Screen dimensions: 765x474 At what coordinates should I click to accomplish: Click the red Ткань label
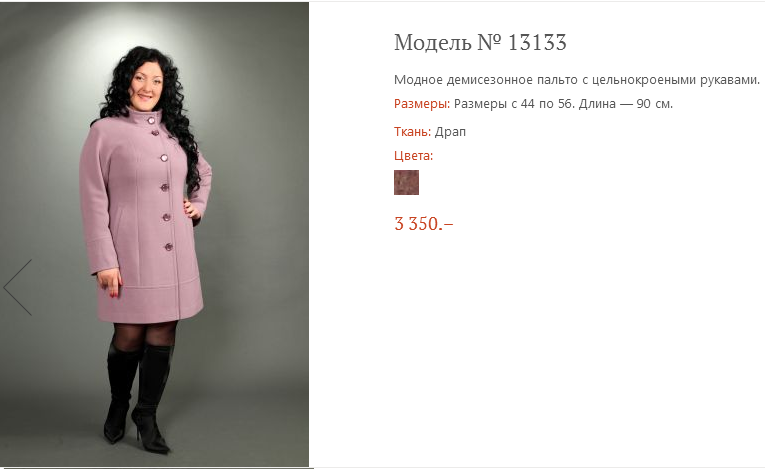pos(412,132)
